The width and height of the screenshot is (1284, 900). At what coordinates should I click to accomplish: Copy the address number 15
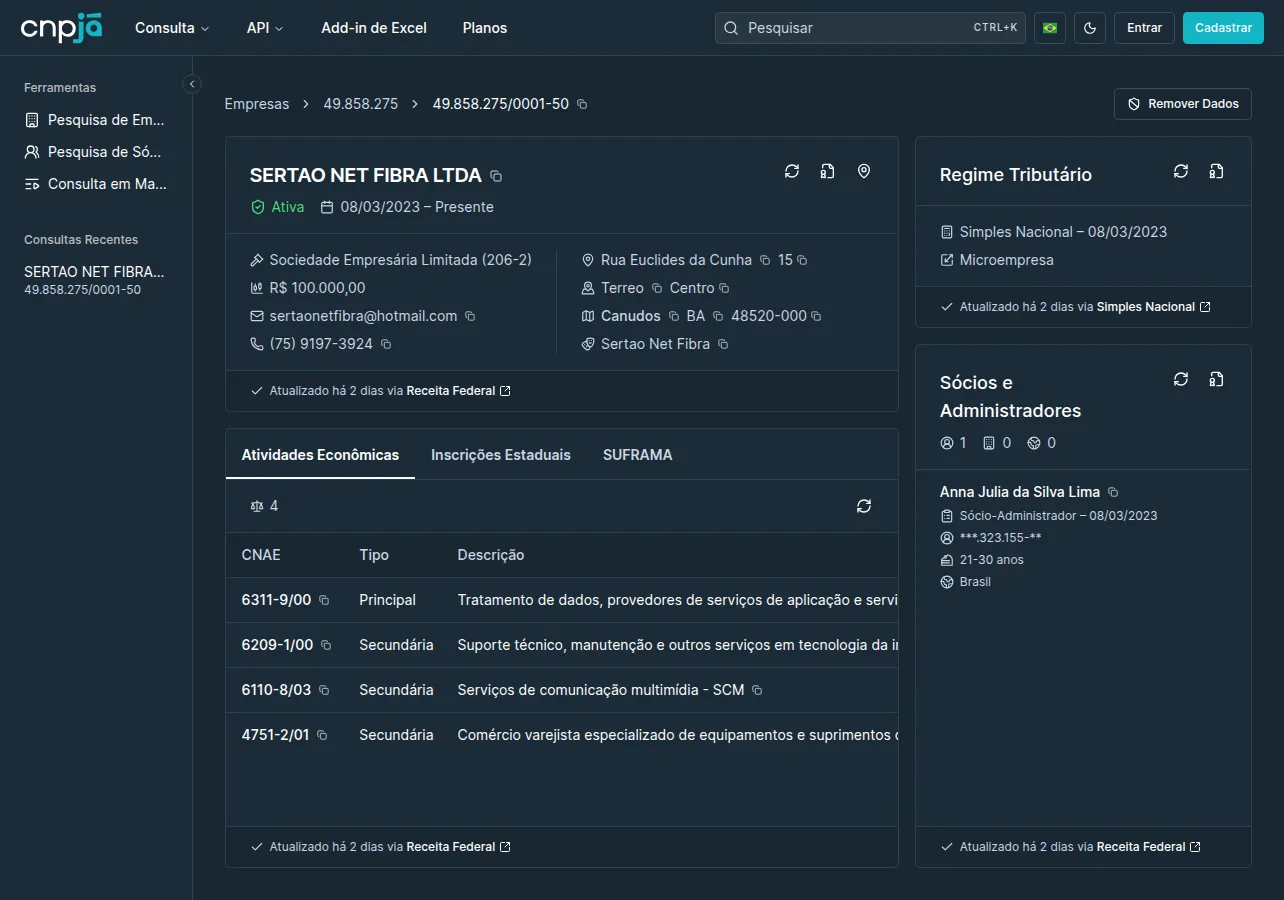click(802, 260)
